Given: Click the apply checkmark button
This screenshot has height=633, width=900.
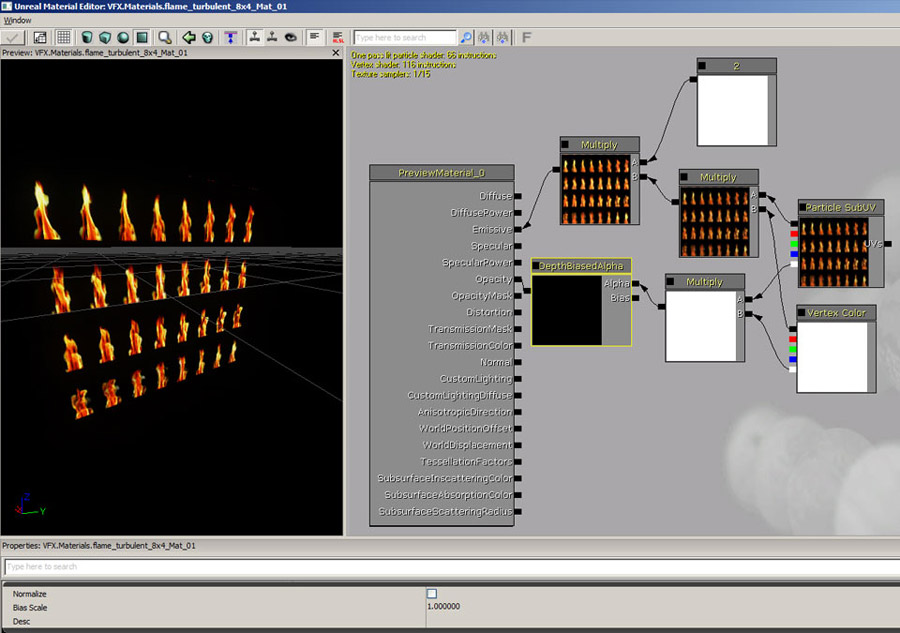Looking at the screenshot, I should click(15, 37).
